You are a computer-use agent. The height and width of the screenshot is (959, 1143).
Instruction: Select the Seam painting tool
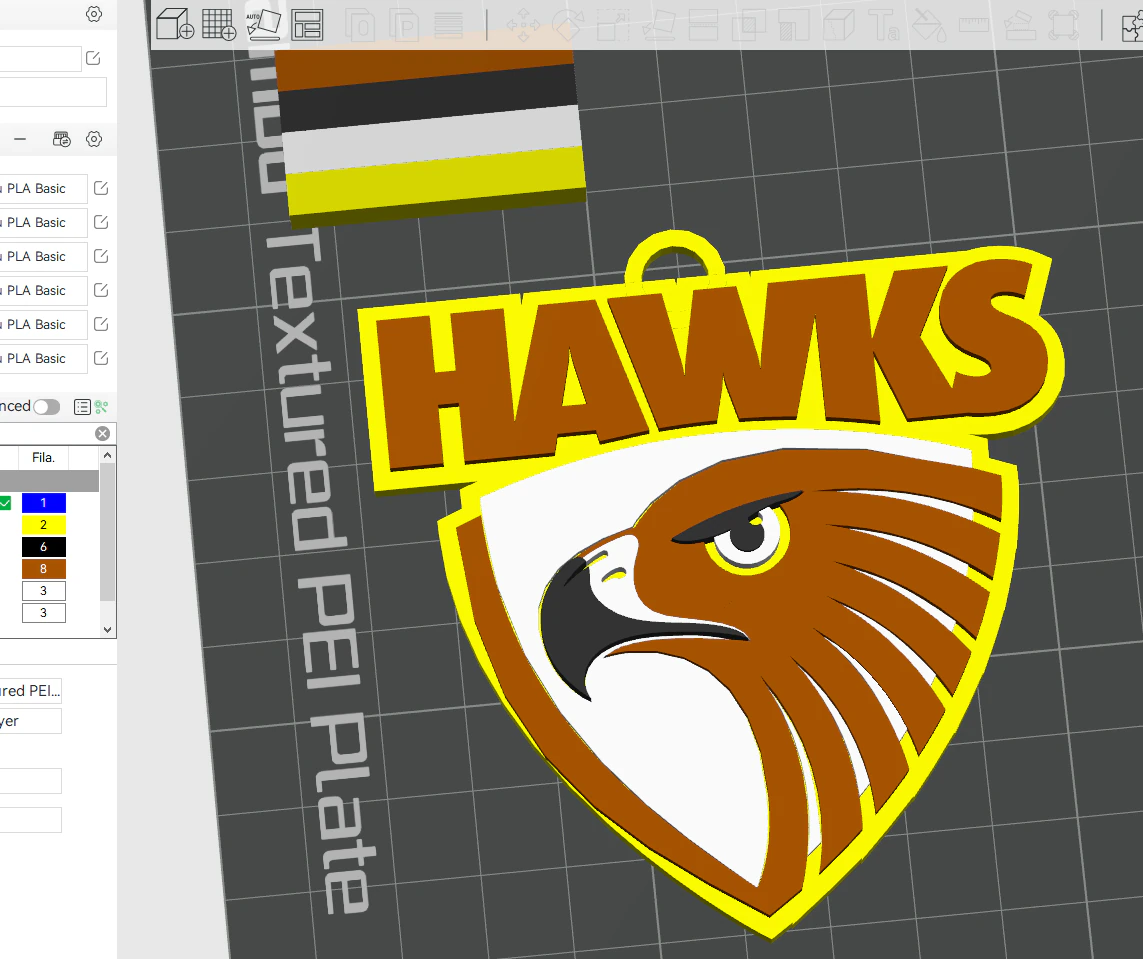[839, 26]
